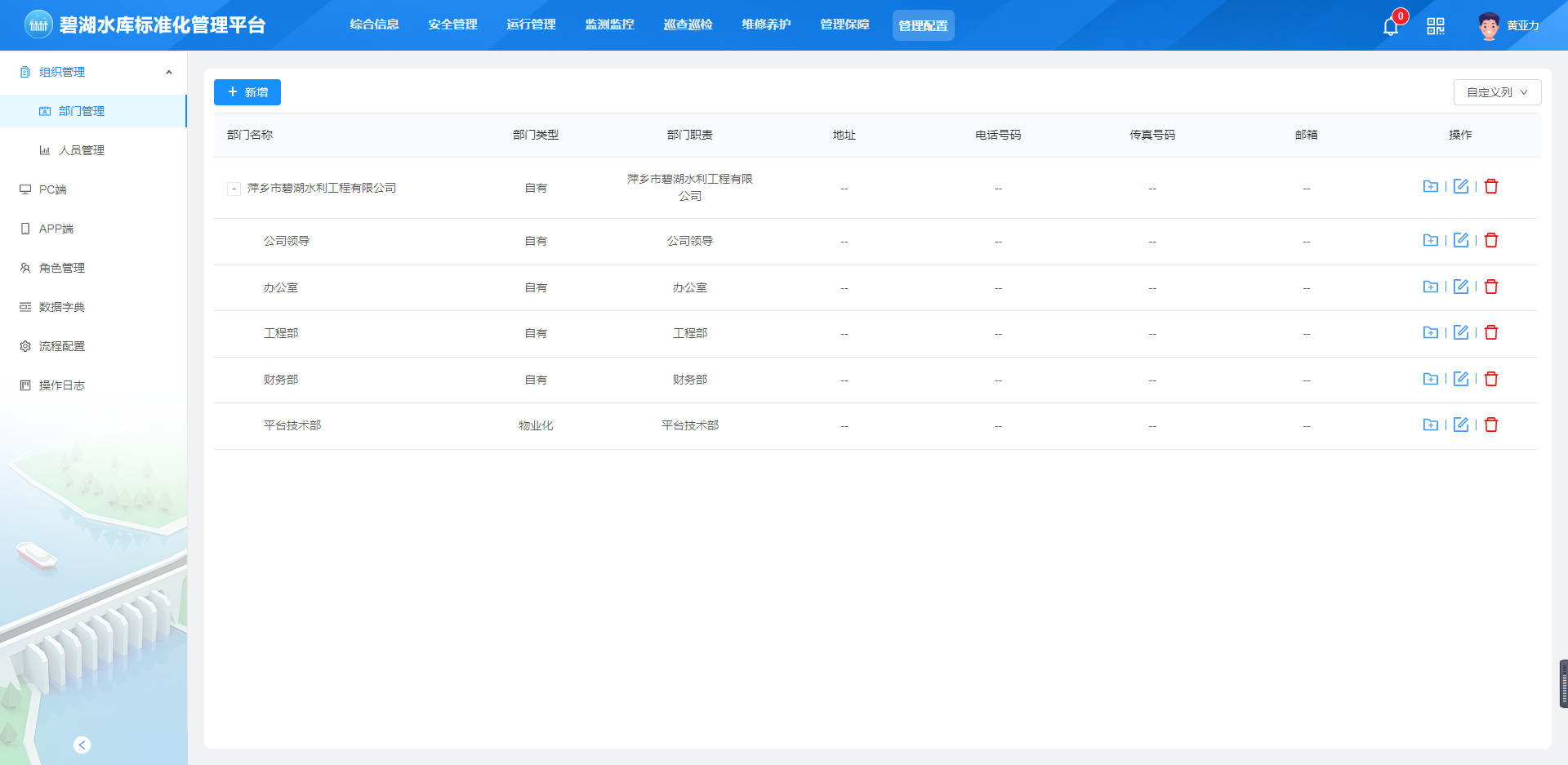Open 数据字典 in the sidebar
The image size is (1568, 765).
[93, 307]
